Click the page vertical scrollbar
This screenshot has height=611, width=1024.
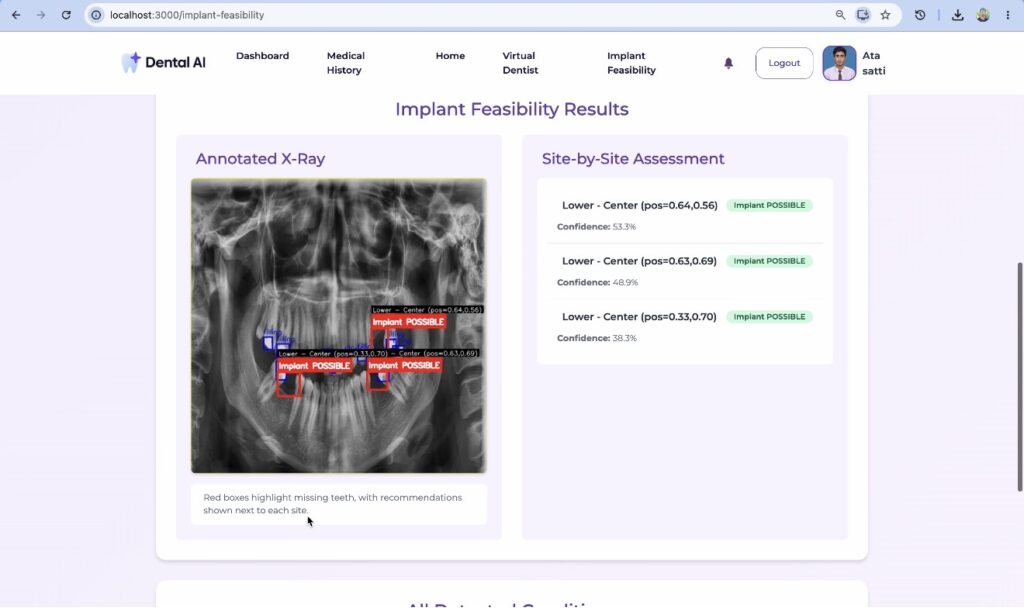click(1019, 377)
